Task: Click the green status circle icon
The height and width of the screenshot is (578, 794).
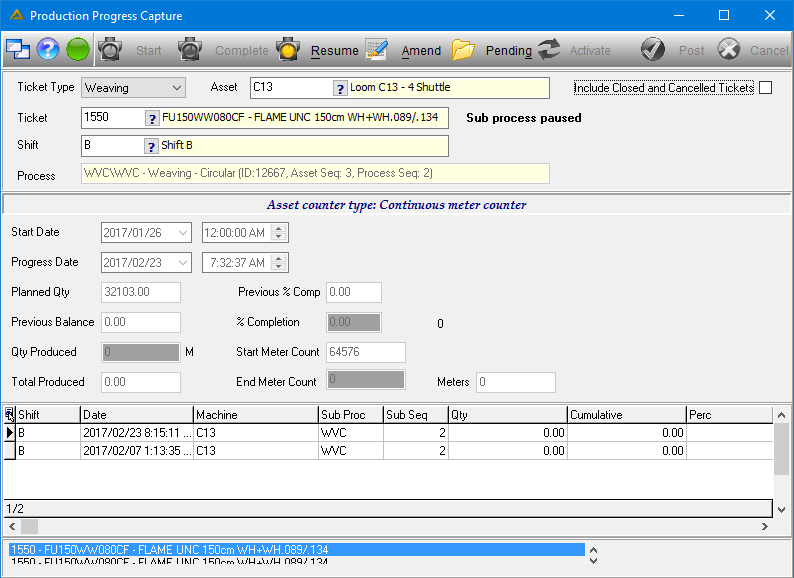Action: pyautogui.click(x=78, y=50)
